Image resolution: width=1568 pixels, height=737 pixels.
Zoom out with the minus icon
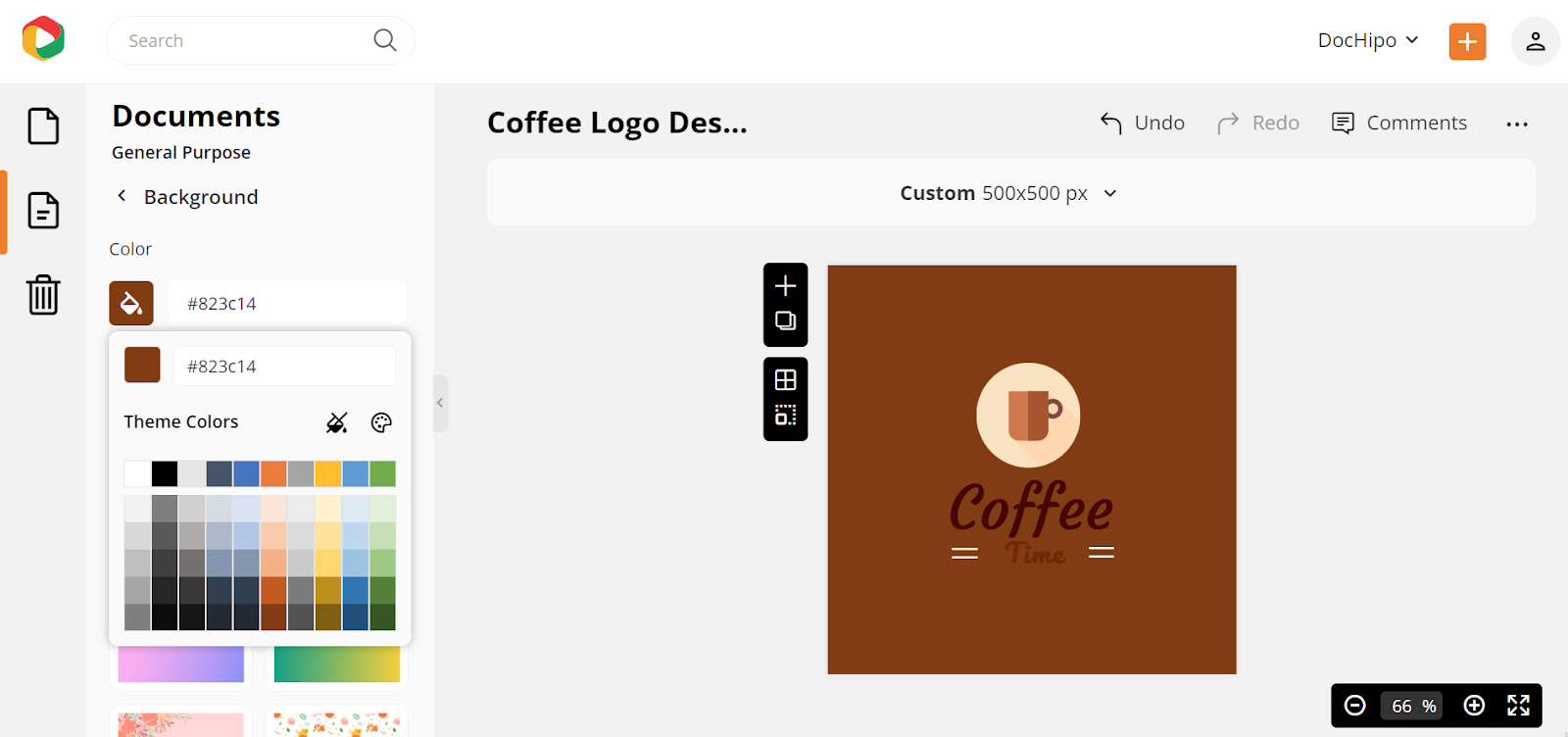coord(1355,706)
